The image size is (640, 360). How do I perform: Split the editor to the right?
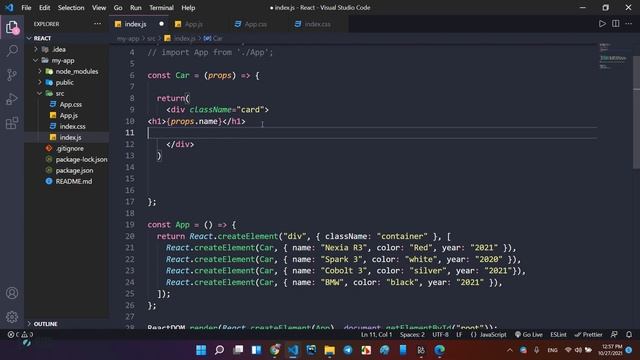click(x=616, y=24)
